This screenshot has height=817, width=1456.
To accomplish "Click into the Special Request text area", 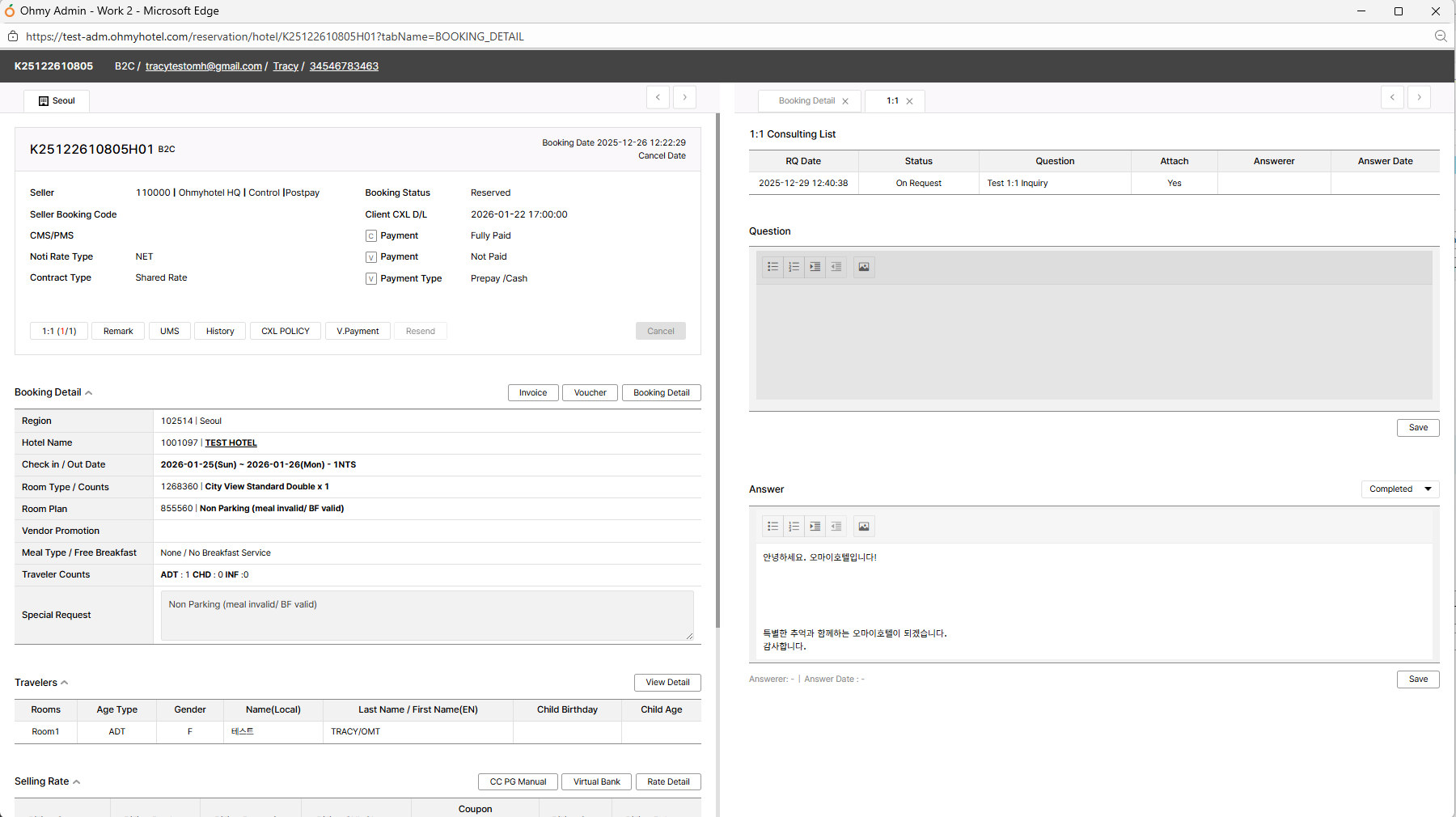I will coord(426,616).
